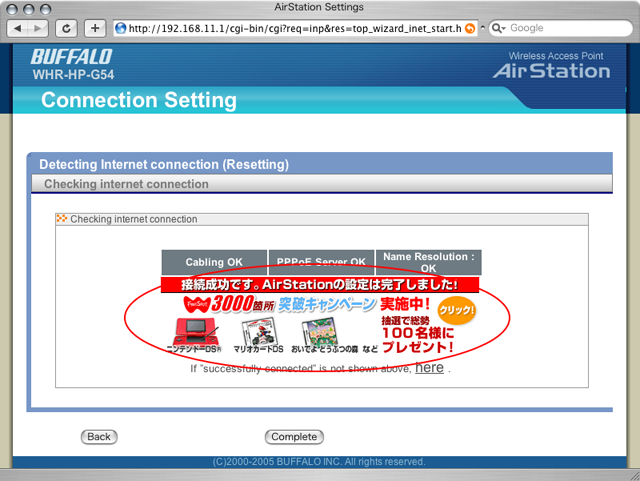Click the red 接続成功です banner
640x481 pixels.
(x=320, y=285)
